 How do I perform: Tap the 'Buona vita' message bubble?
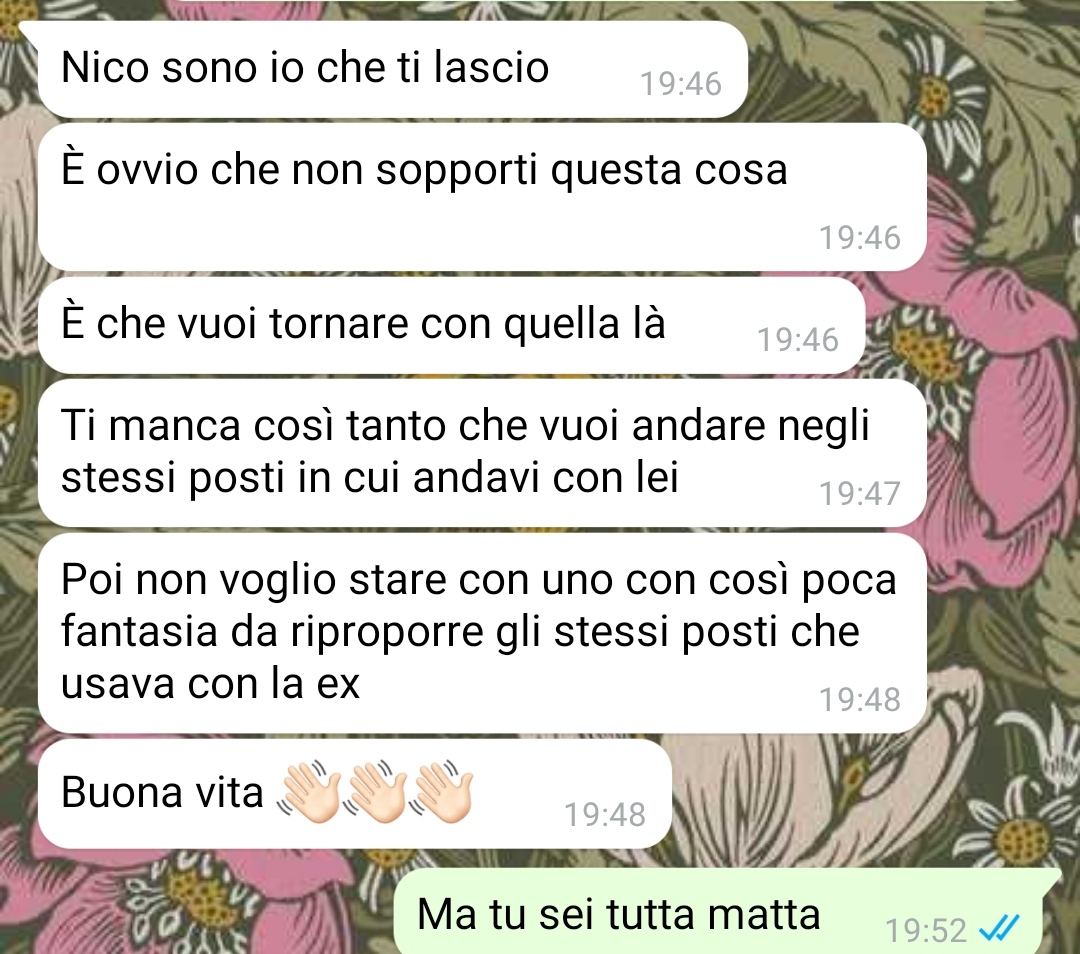pos(355,794)
